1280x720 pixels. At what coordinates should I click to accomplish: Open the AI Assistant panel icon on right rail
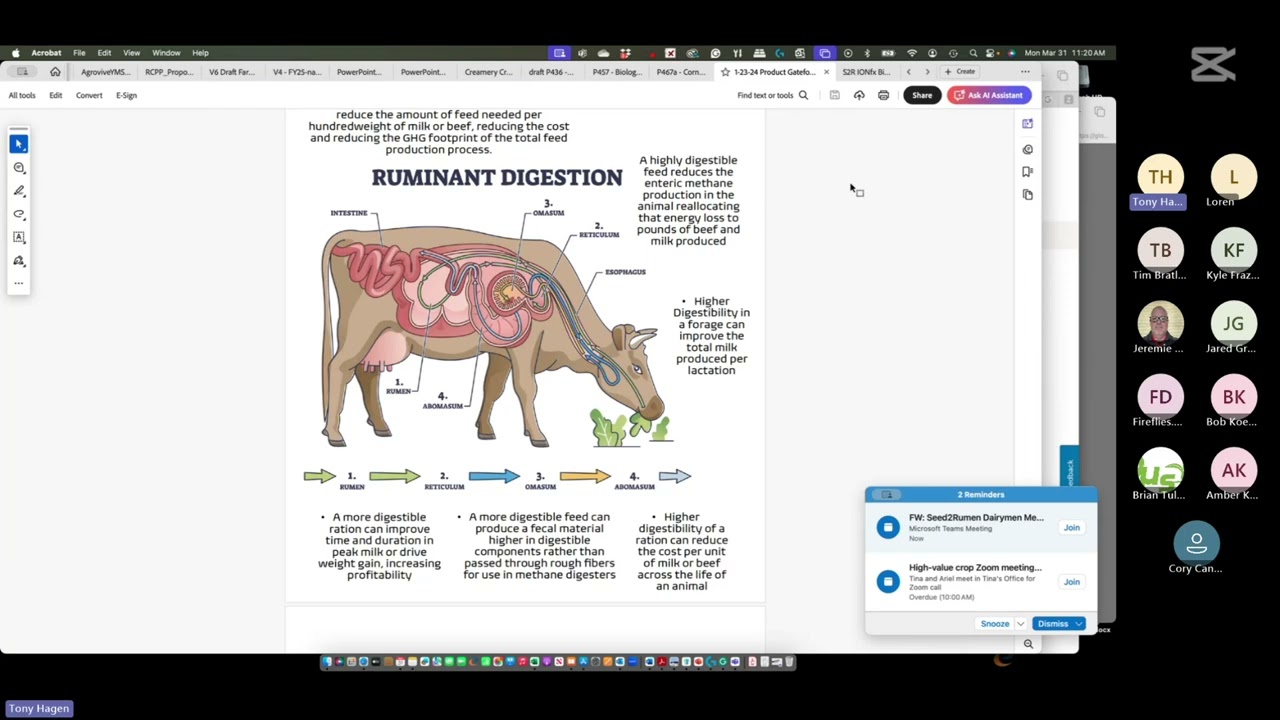(1027, 124)
